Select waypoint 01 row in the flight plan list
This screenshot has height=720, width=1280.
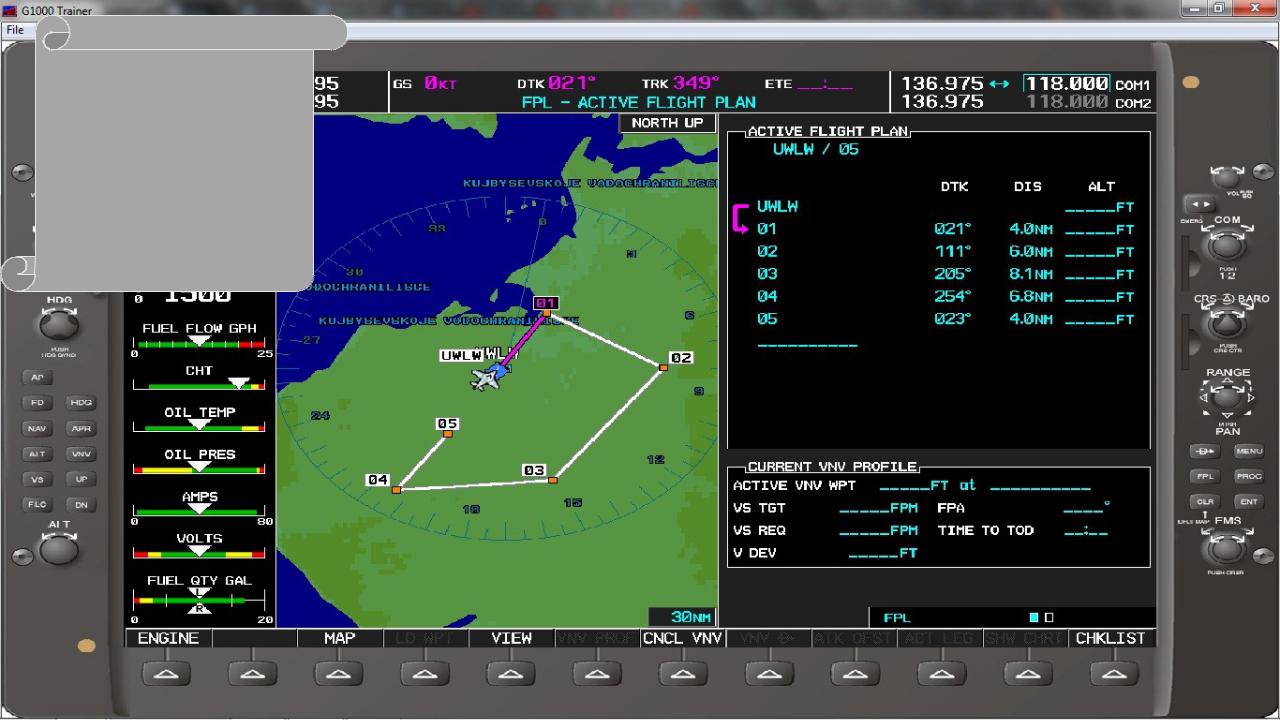tap(945, 229)
